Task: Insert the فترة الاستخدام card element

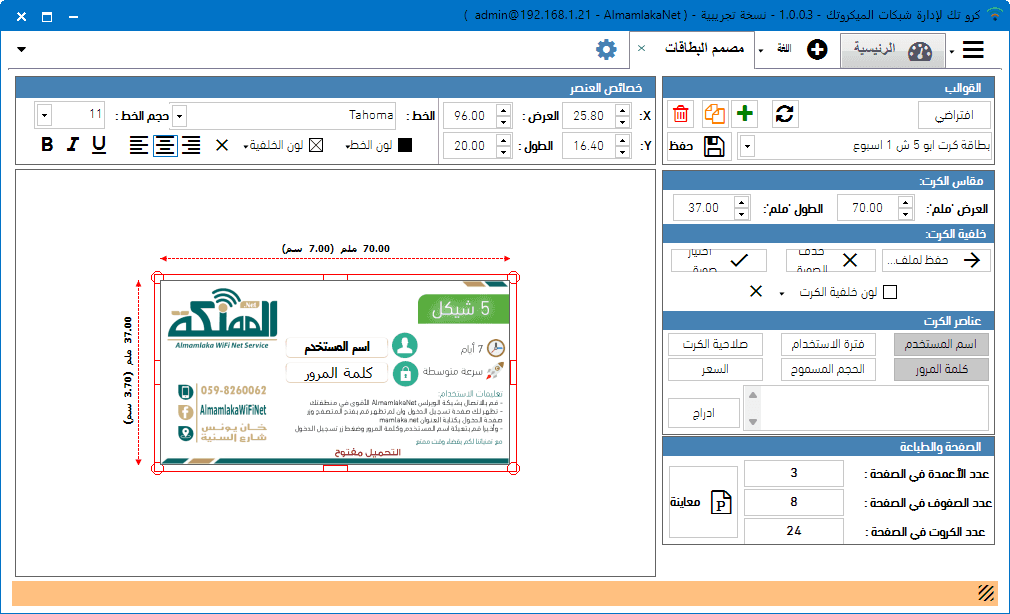Action: (x=828, y=344)
